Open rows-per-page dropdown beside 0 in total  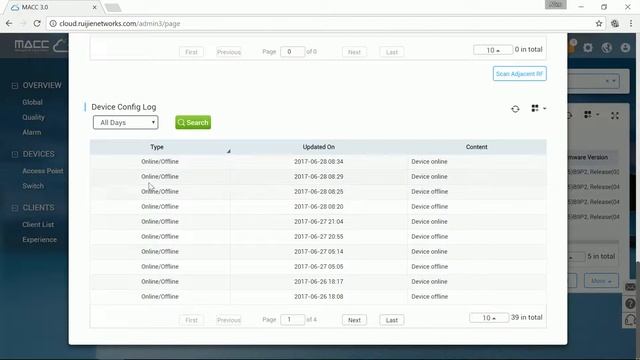493,50
